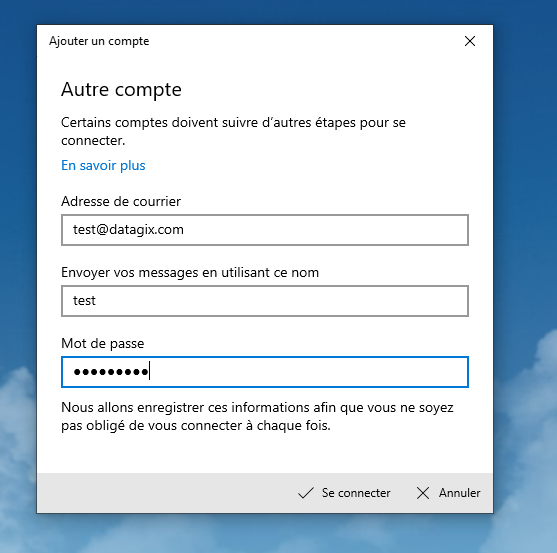
Task: Click the masked password dots
Action: pos(111,372)
